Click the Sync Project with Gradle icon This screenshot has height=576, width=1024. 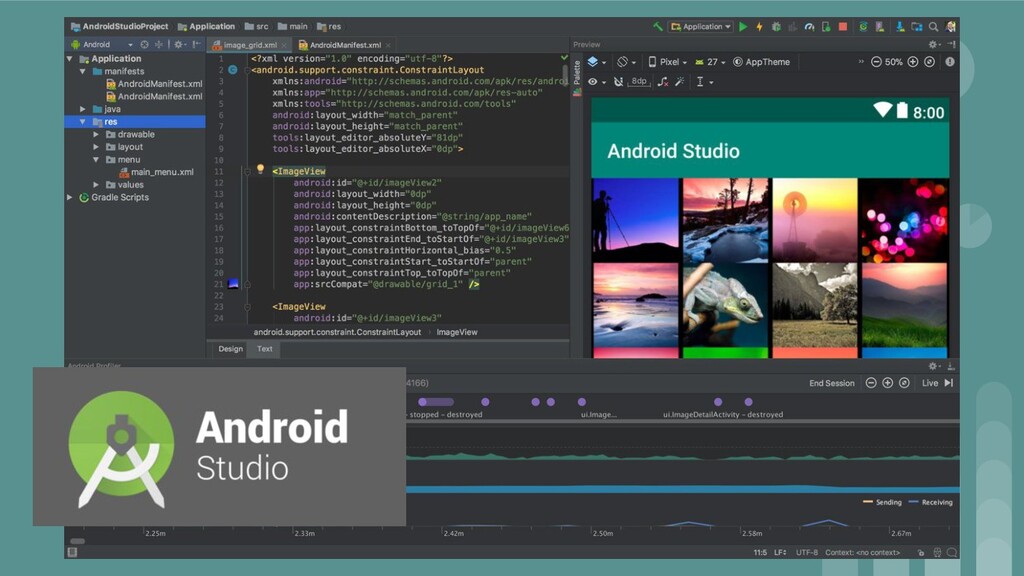(x=863, y=27)
